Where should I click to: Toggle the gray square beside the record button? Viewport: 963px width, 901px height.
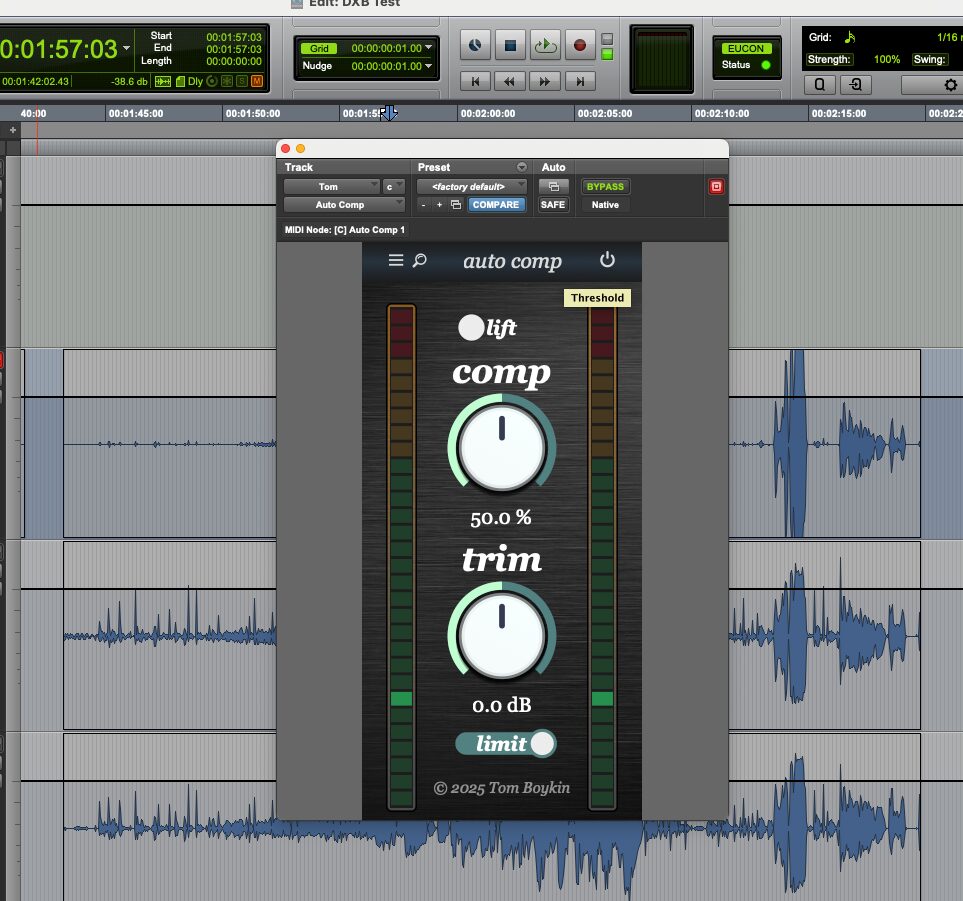[607, 39]
